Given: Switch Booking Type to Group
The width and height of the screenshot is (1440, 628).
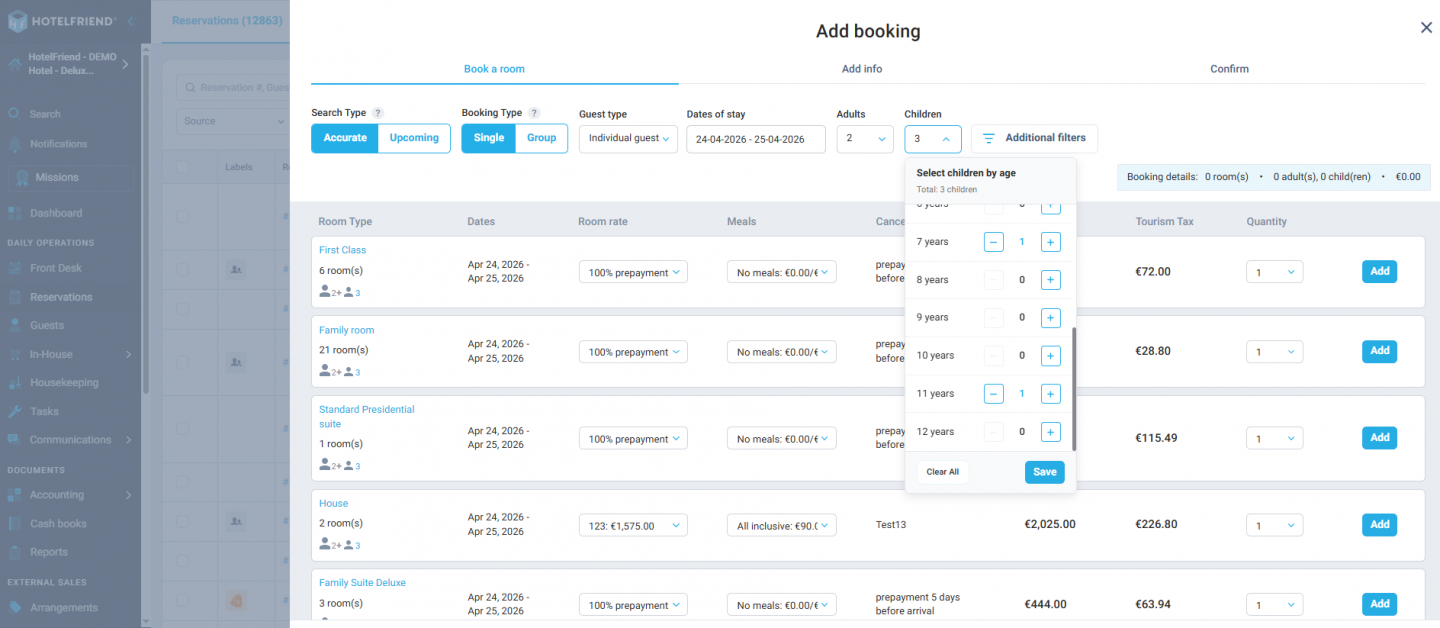Looking at the screenshot, I should click(x=541, y=138).
